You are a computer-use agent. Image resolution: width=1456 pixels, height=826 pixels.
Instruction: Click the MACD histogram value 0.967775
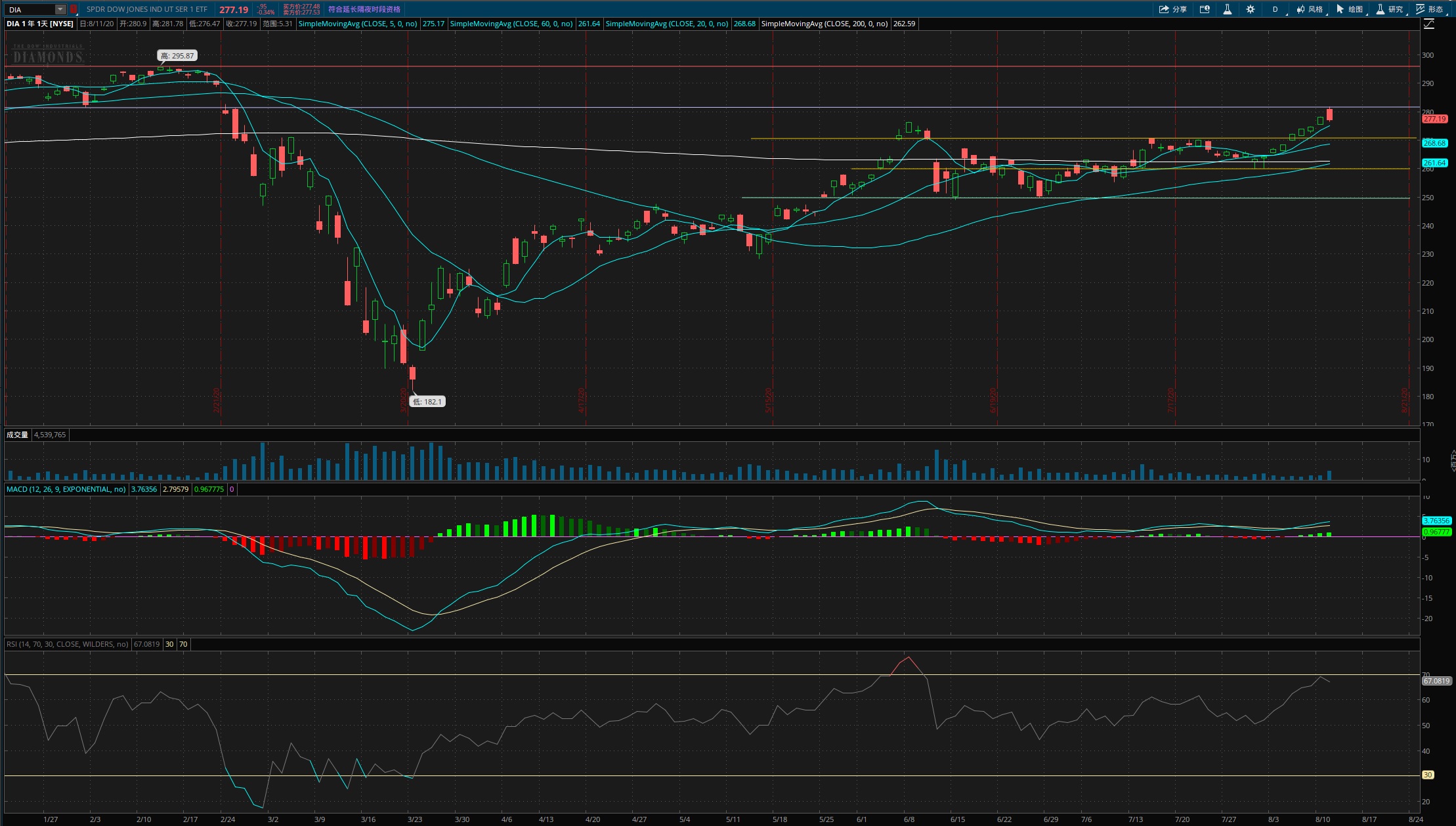pyautogui.click(x=209, y=489)
